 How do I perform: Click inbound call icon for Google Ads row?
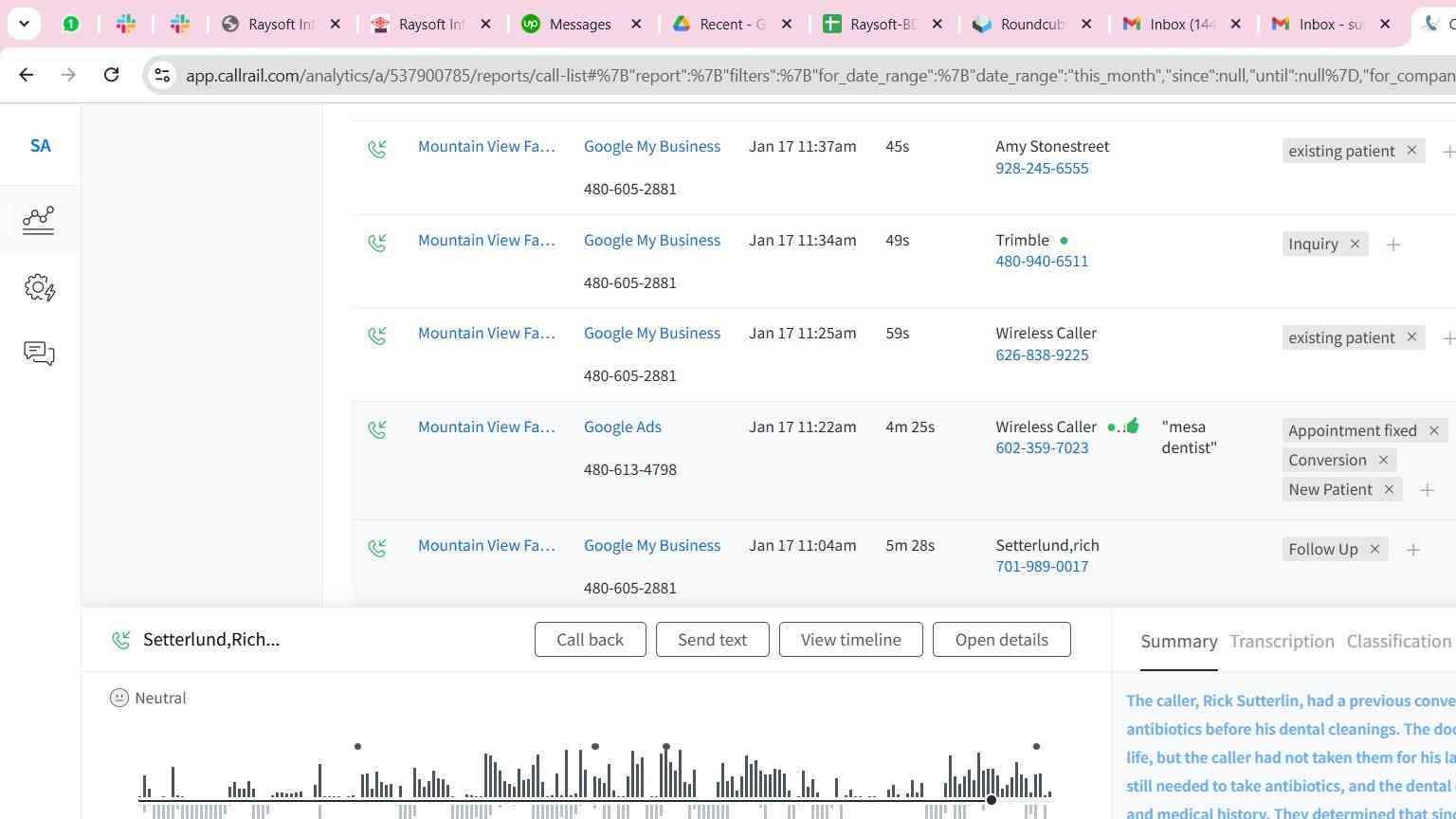coord(377,429)
